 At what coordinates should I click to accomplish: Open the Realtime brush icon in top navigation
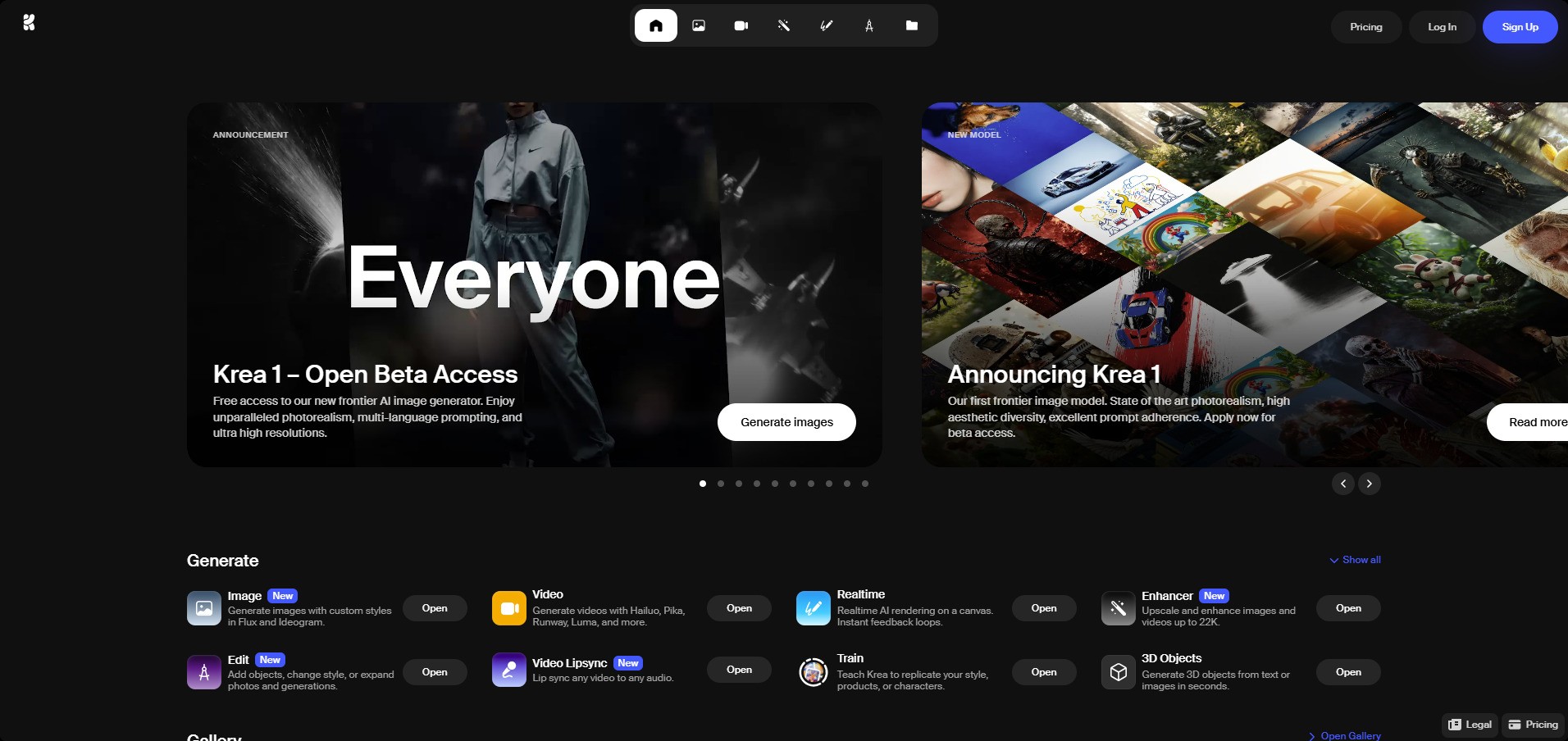pyautogui.click(x=827, y=25)
